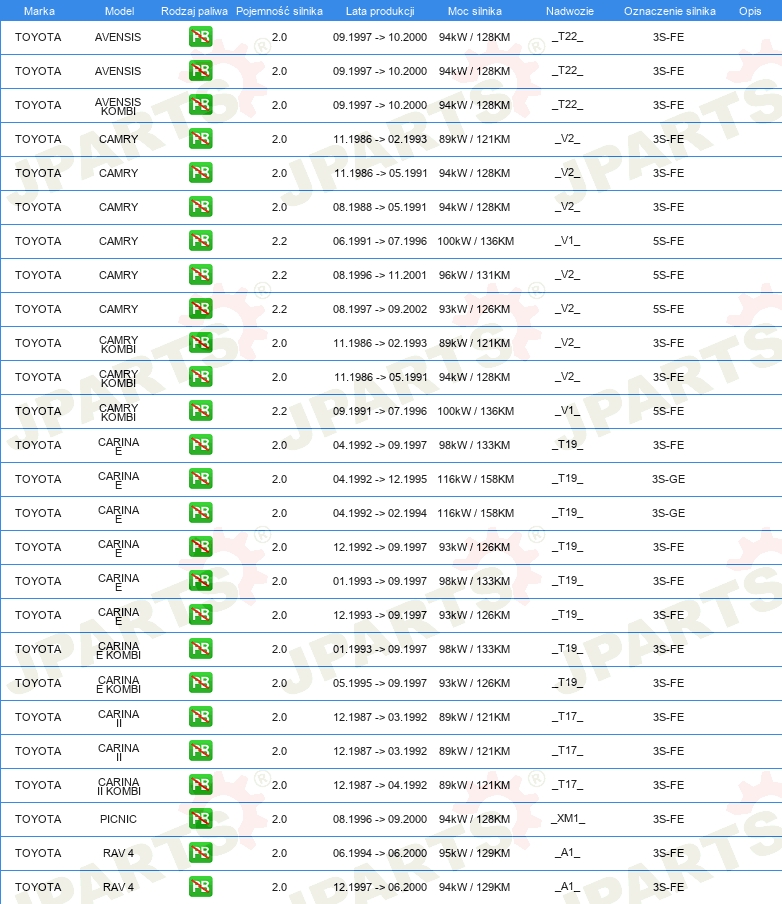This screenshot has width=782, height=904.
Task: Click the 96kW / 131KM power cell
Action: 475,275
